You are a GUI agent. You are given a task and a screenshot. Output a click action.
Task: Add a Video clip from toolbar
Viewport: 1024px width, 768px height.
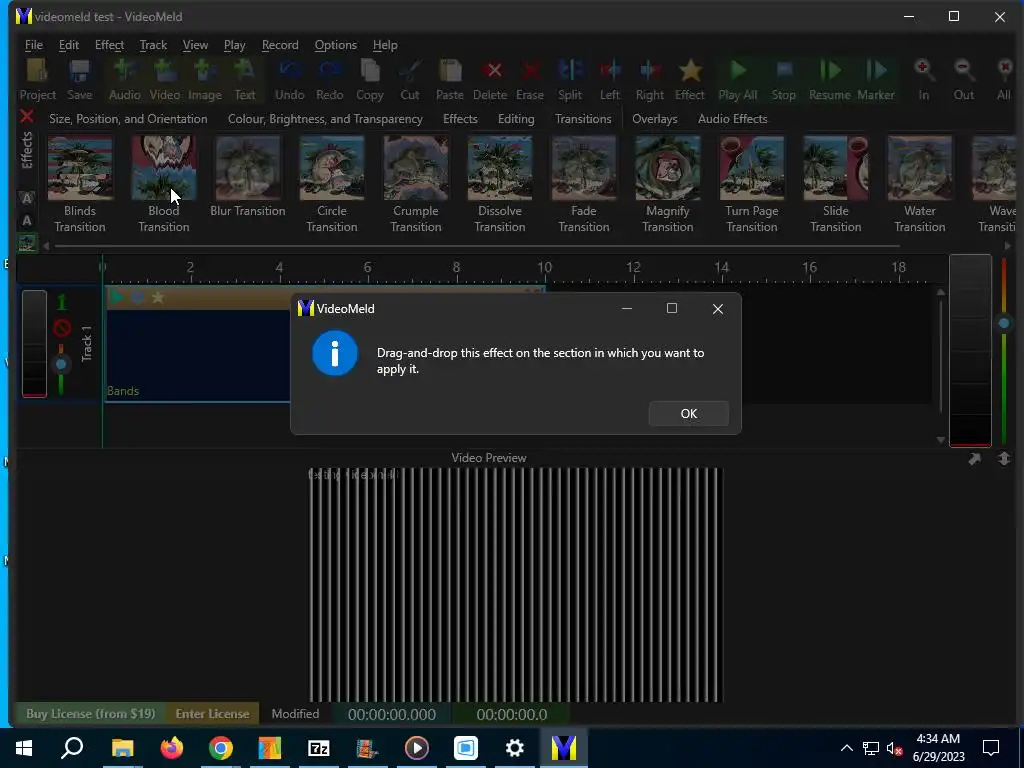(165, 80)
